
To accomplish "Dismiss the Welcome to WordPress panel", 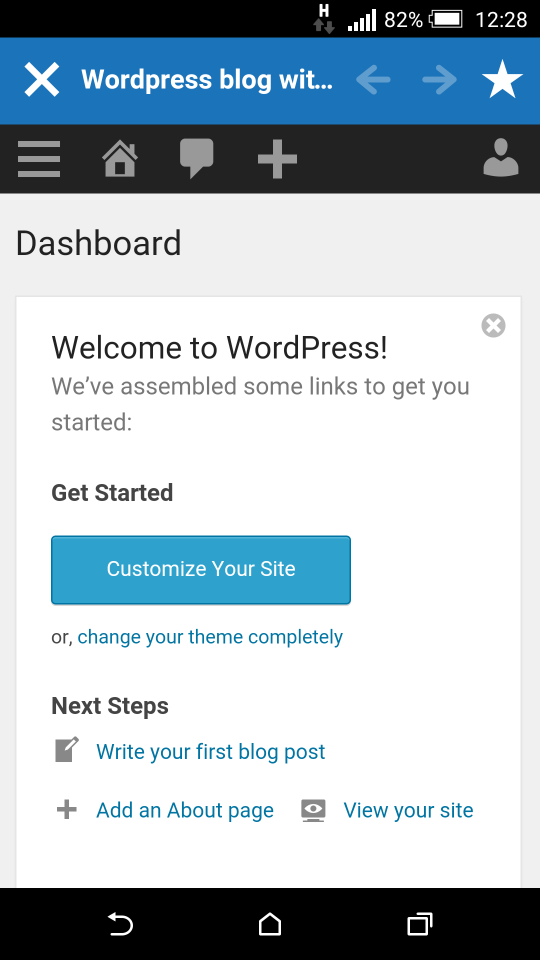I will pyautogui.click(x=493, y=326).
